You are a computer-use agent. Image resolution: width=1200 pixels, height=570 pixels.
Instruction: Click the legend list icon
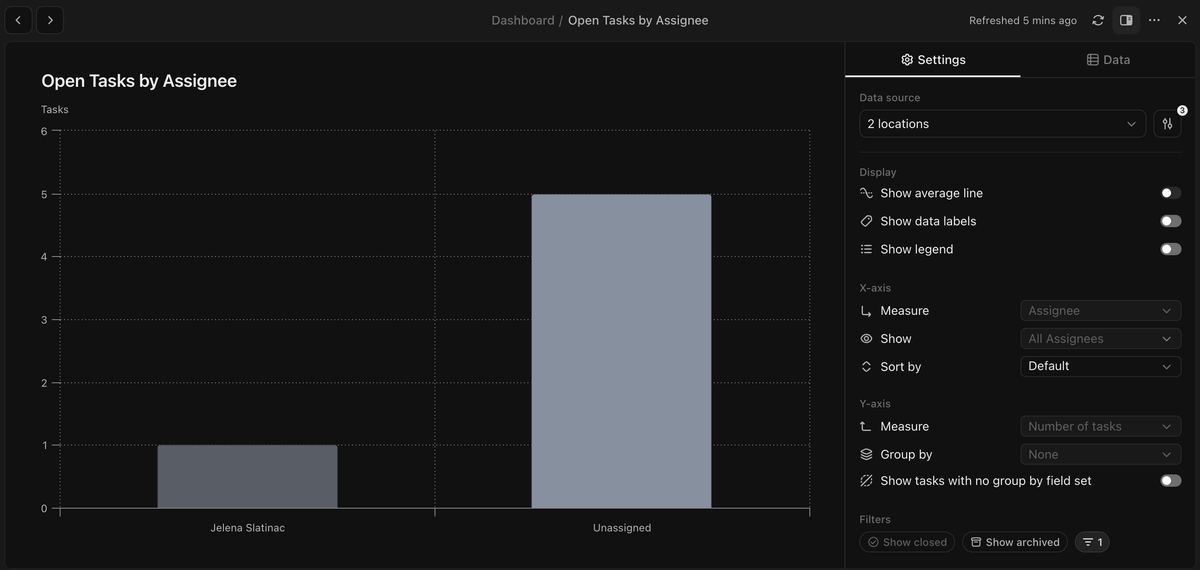point(866,249)
